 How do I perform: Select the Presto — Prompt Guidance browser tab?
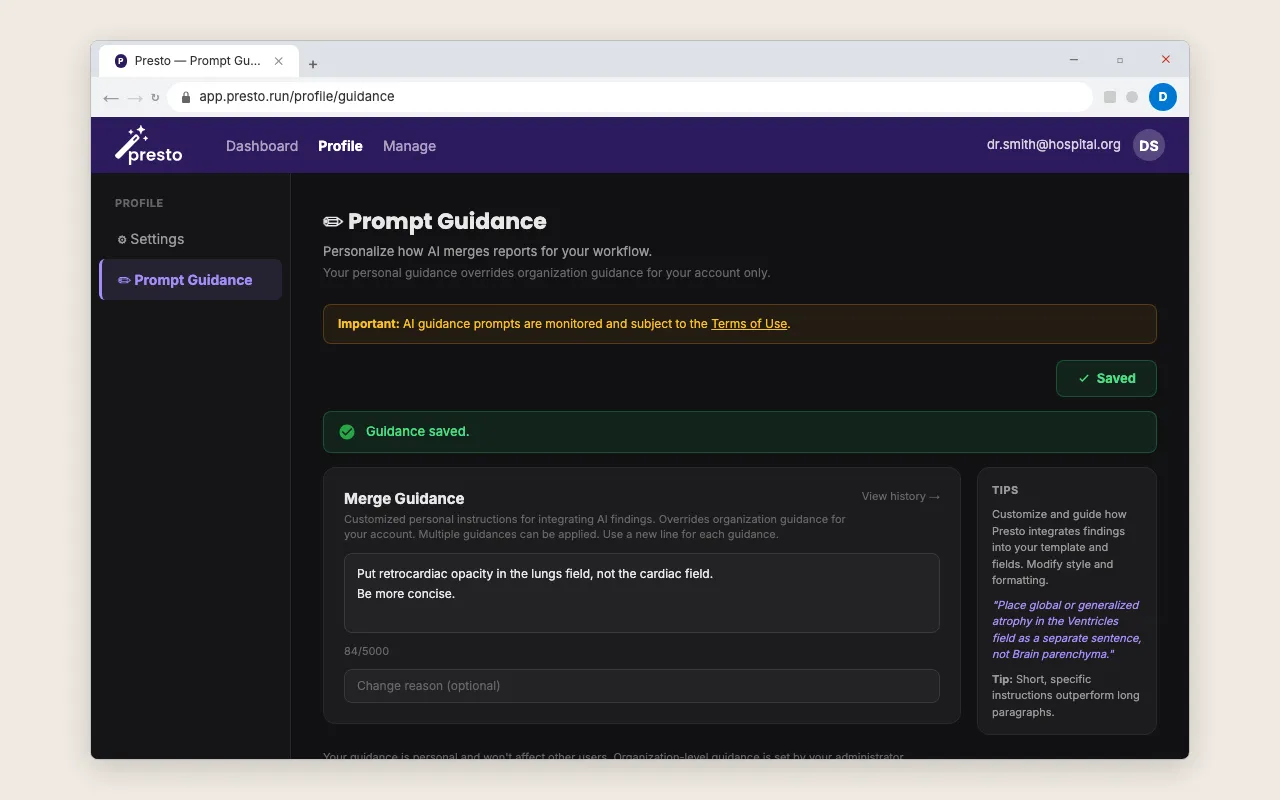pos(195,60)
